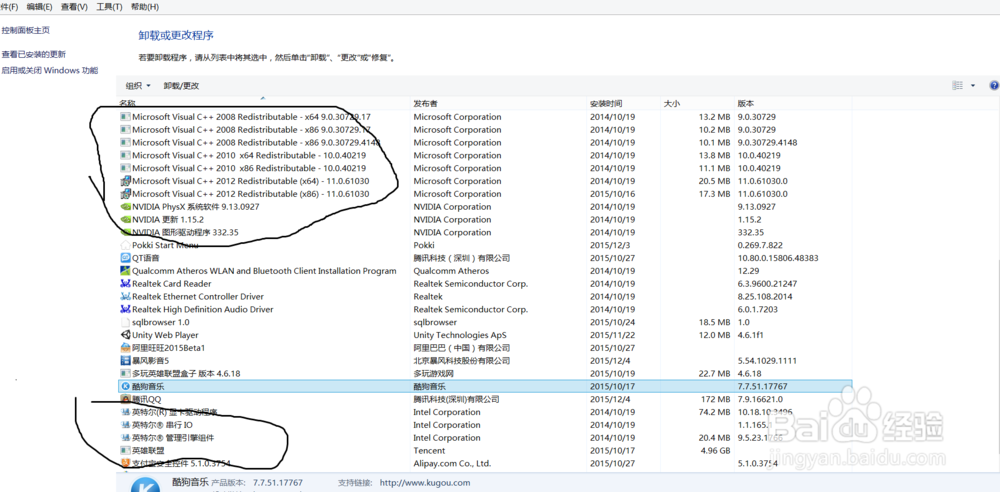Click the Realtek High Definition Audio Driver icon
Image resolution: width=1000 pixels, height=492 pixels.
tap(125, 309)
